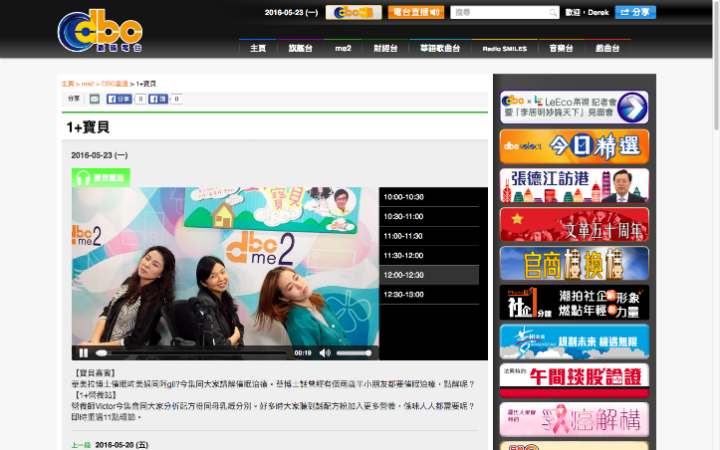Open the Cultural Revolution fifty years banner

[x=574, y=225]
